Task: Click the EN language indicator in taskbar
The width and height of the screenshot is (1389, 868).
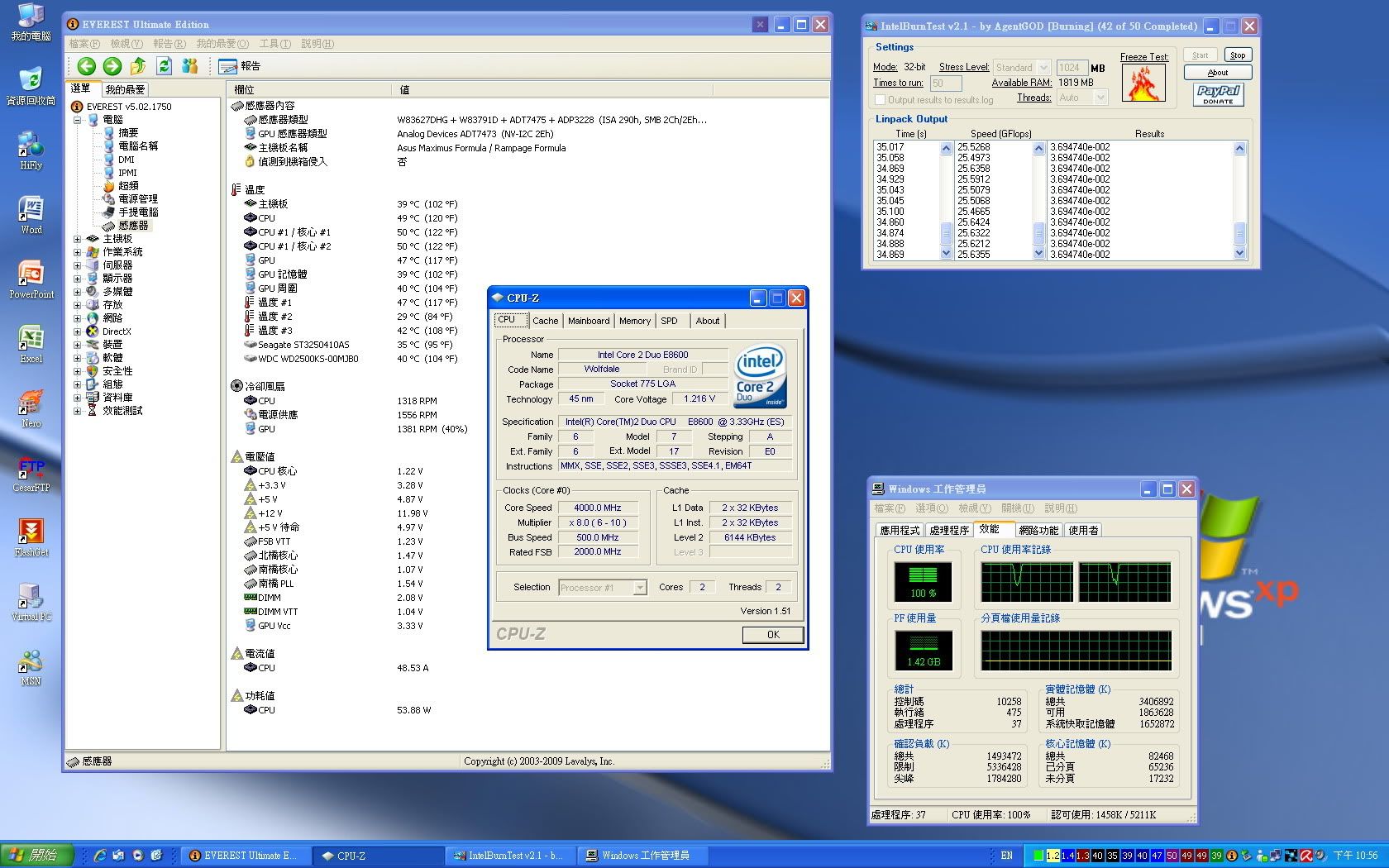Action: click(x=1006, y=856)
